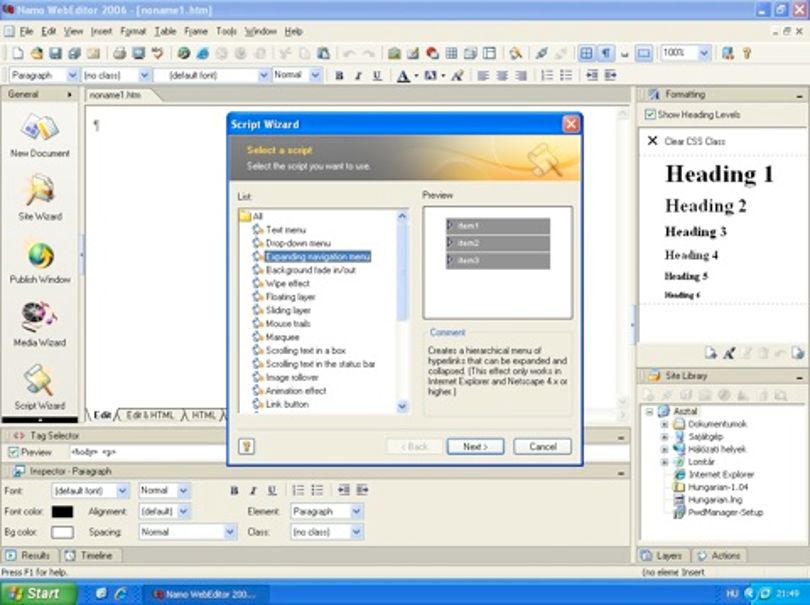Click the New Document sidebar icon
This screenshot has height=605, width=810.
40,127
